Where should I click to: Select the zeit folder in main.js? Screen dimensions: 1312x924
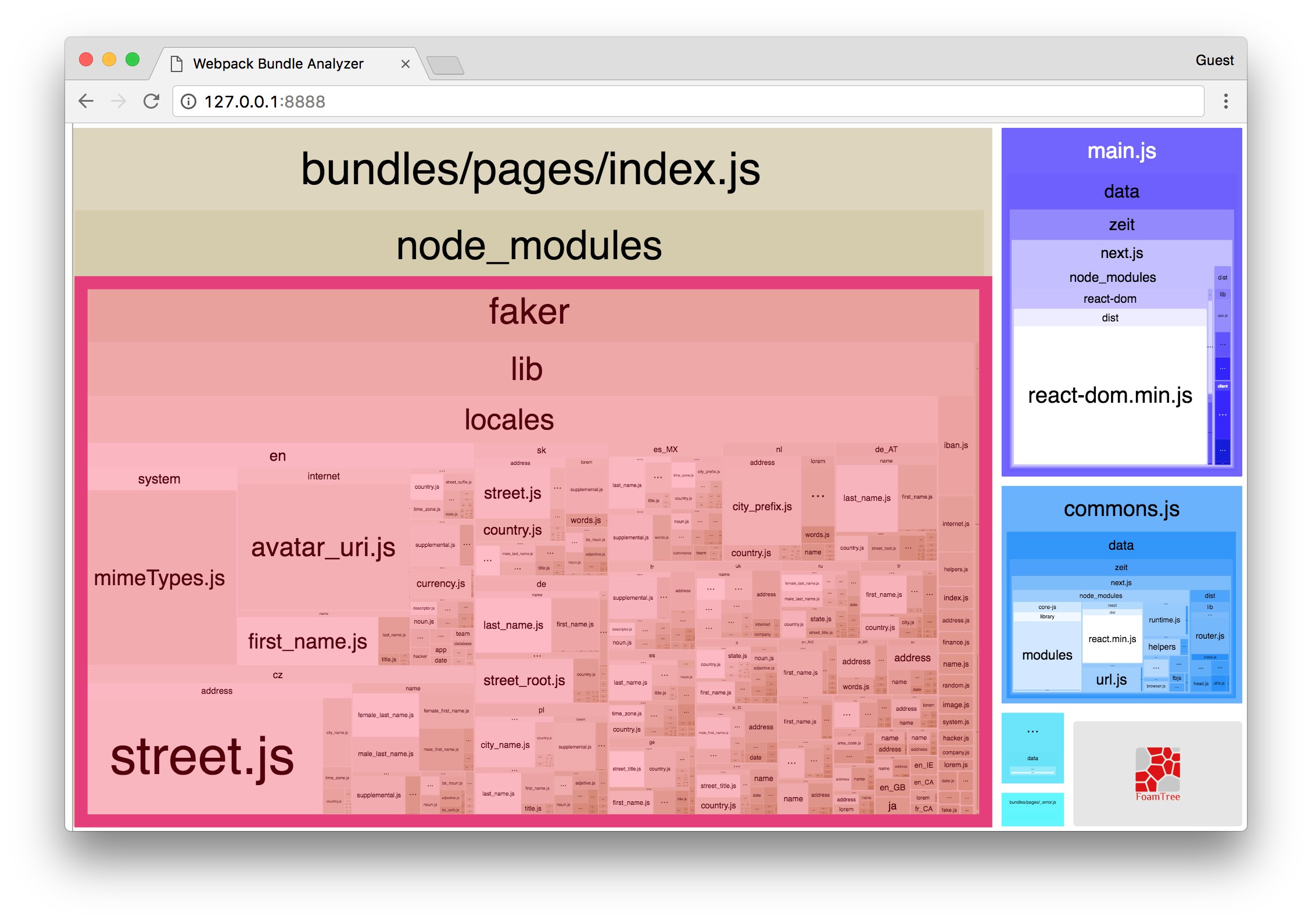coord(1121,224)
